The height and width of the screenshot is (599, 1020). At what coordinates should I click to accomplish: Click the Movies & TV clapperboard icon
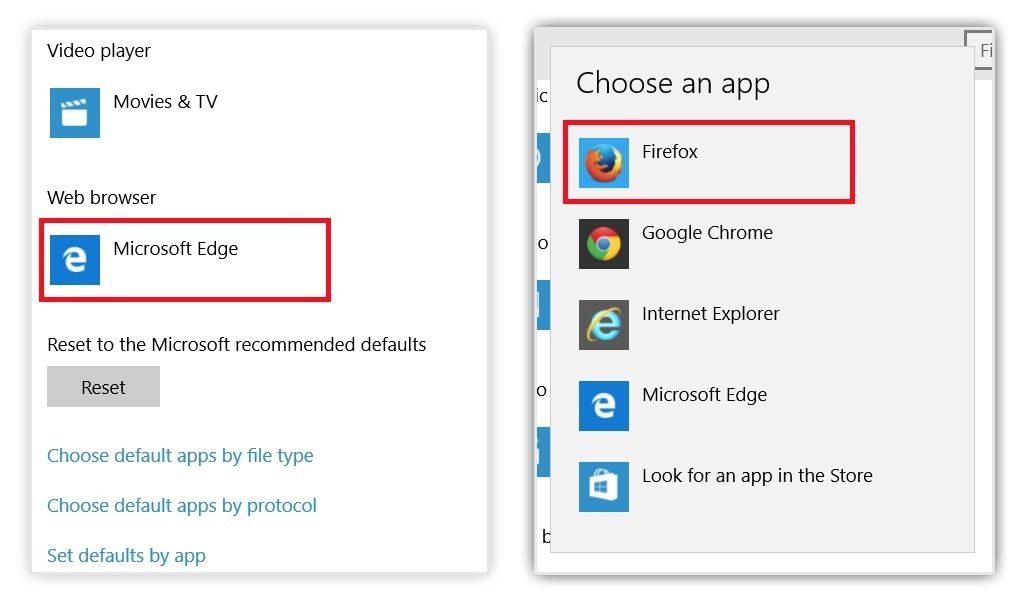(x=75, y=113)
